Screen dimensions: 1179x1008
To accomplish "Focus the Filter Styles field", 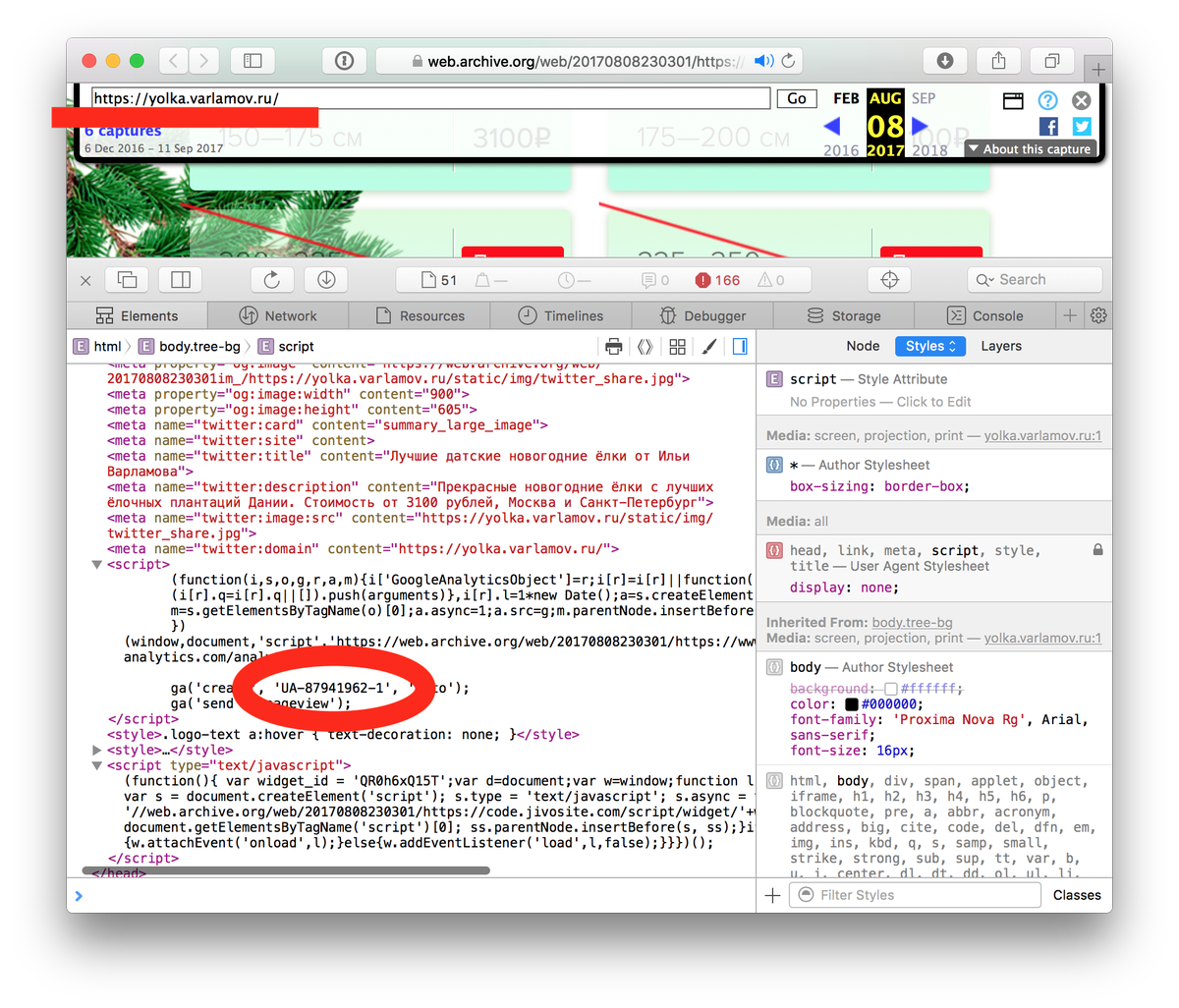I will click(x=916, y=895).
